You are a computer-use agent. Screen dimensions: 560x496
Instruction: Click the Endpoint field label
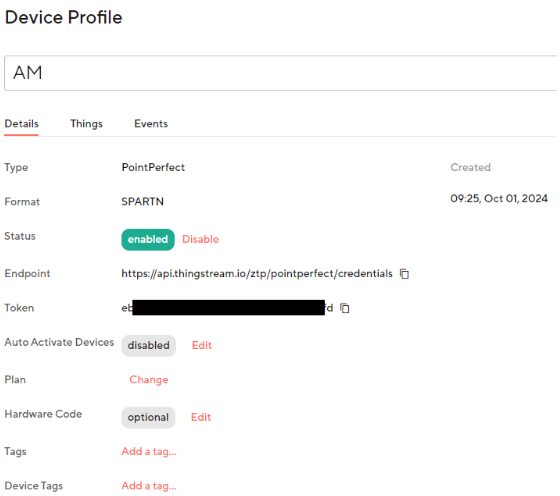[x=28, y=274]
